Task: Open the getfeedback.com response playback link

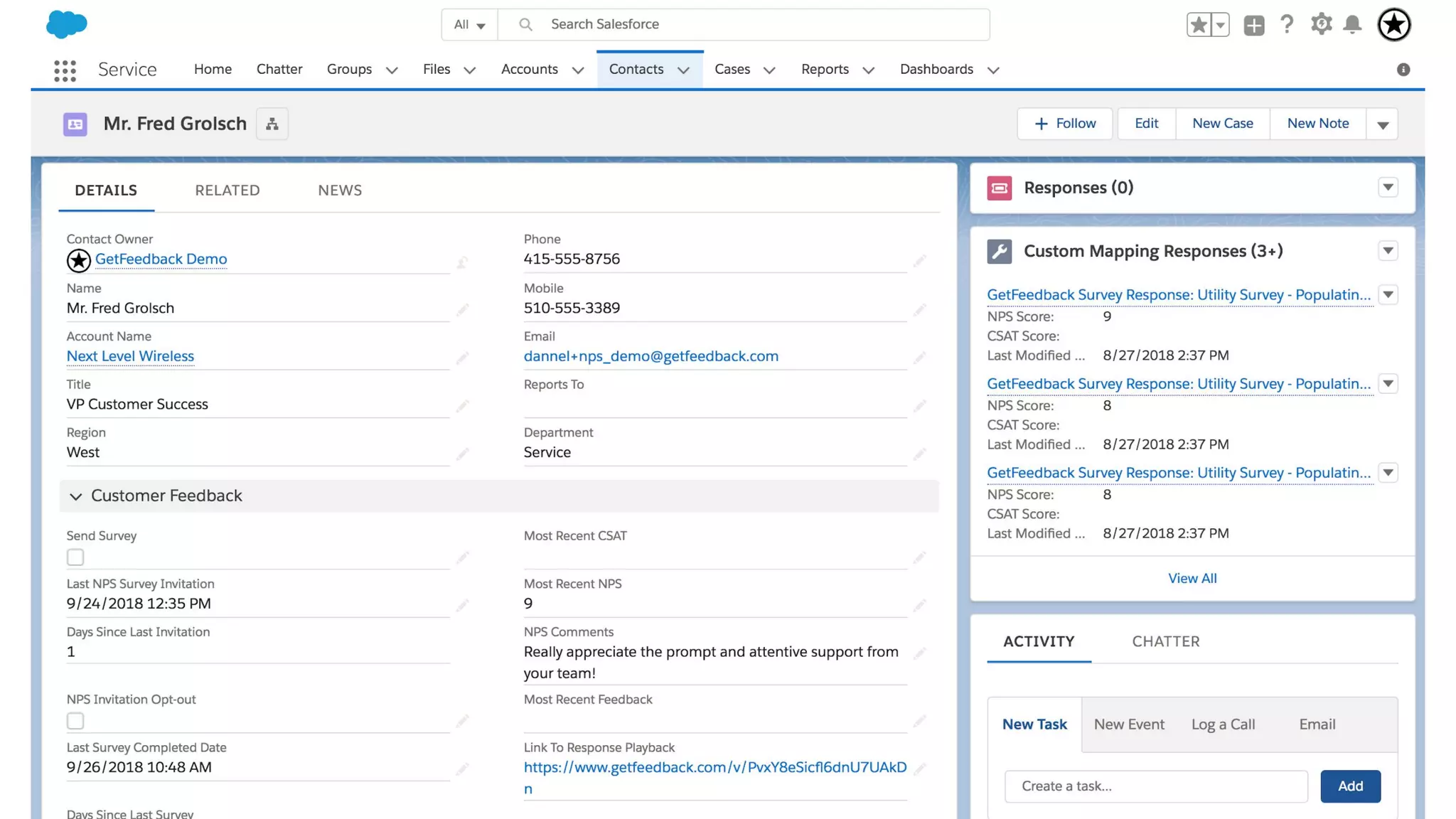Action: (715, 778)
